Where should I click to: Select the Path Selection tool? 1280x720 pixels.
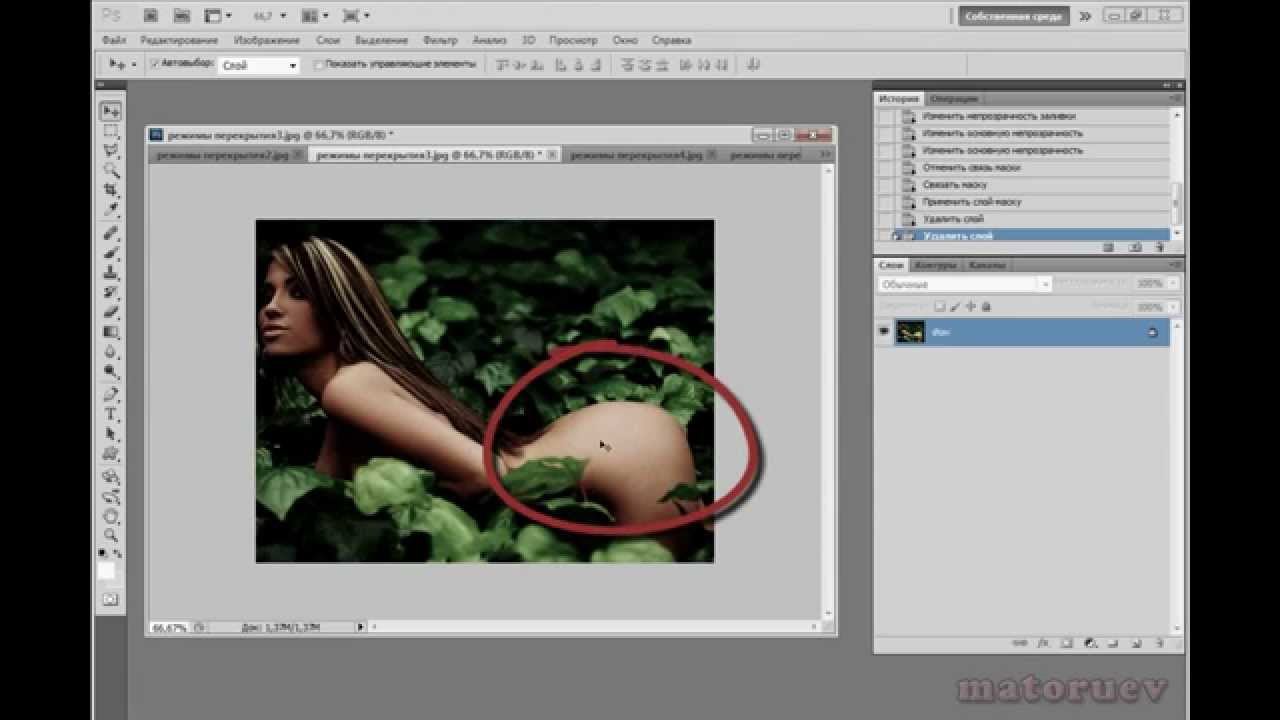[111, 435]
